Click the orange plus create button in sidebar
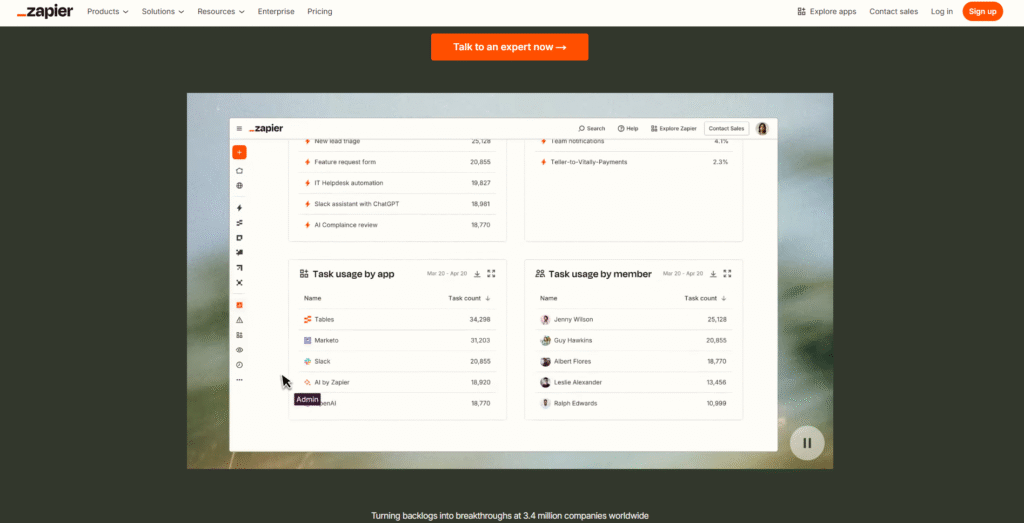The width and height of the screenshot is (1024, 523). pos(239,153)
